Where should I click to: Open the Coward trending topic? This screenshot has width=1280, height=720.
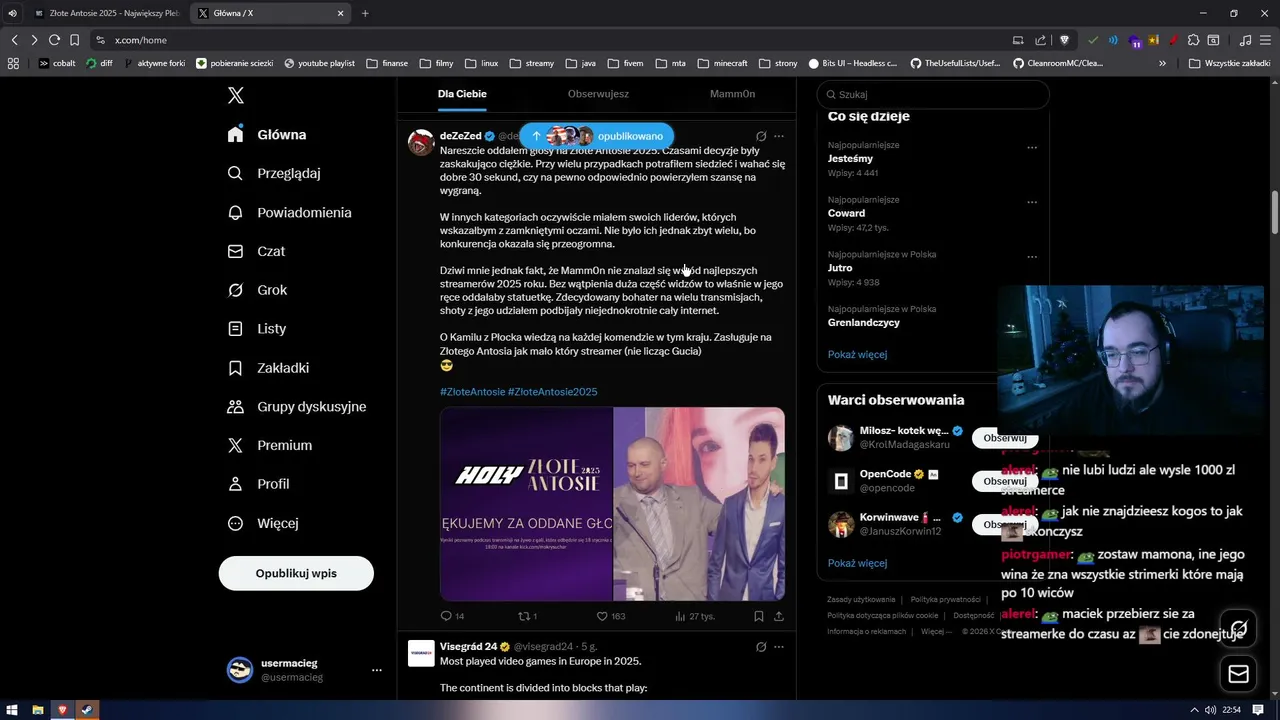click(x=846, y=213)
